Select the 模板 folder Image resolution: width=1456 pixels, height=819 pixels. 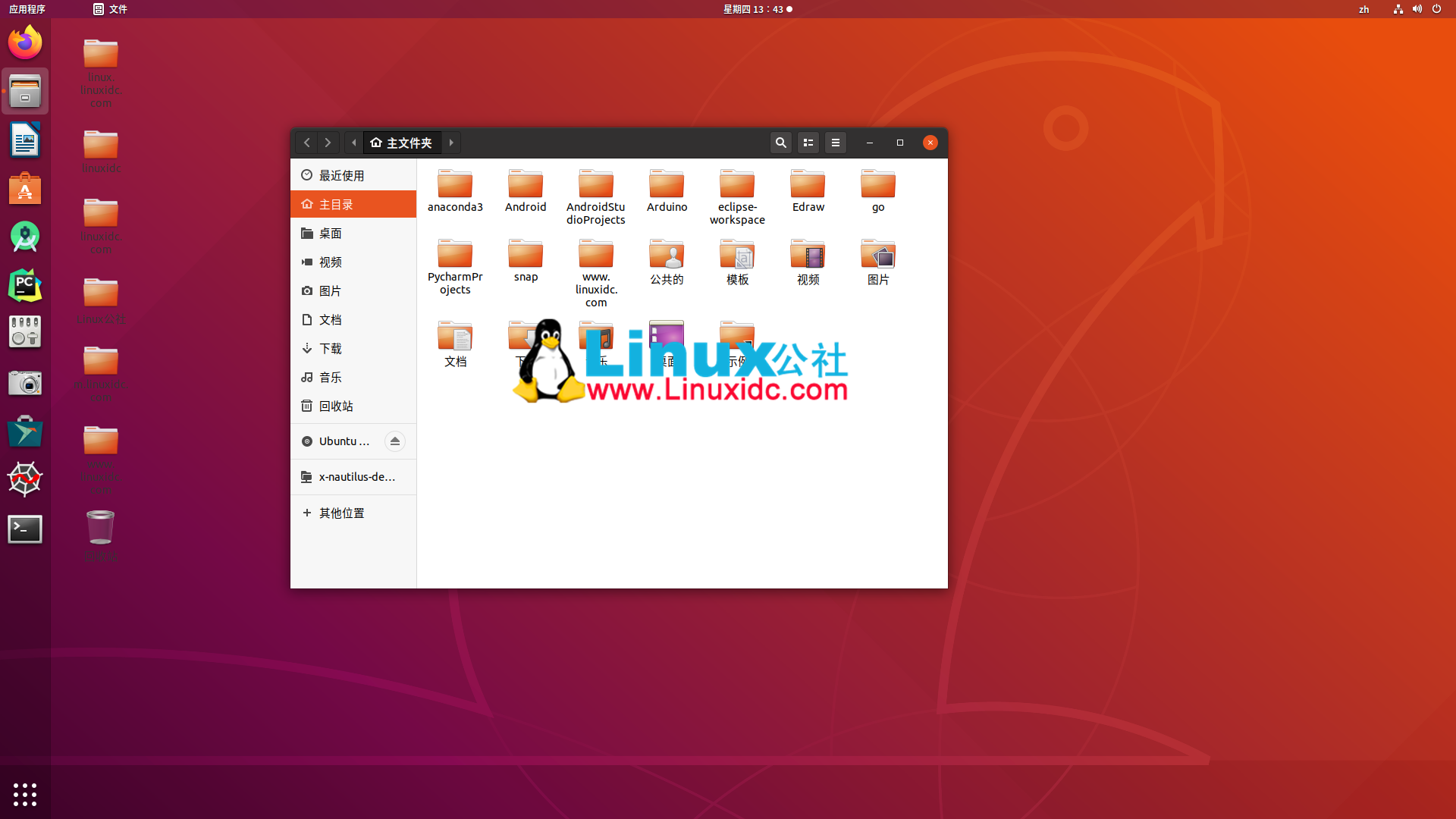tap(737, 262)
